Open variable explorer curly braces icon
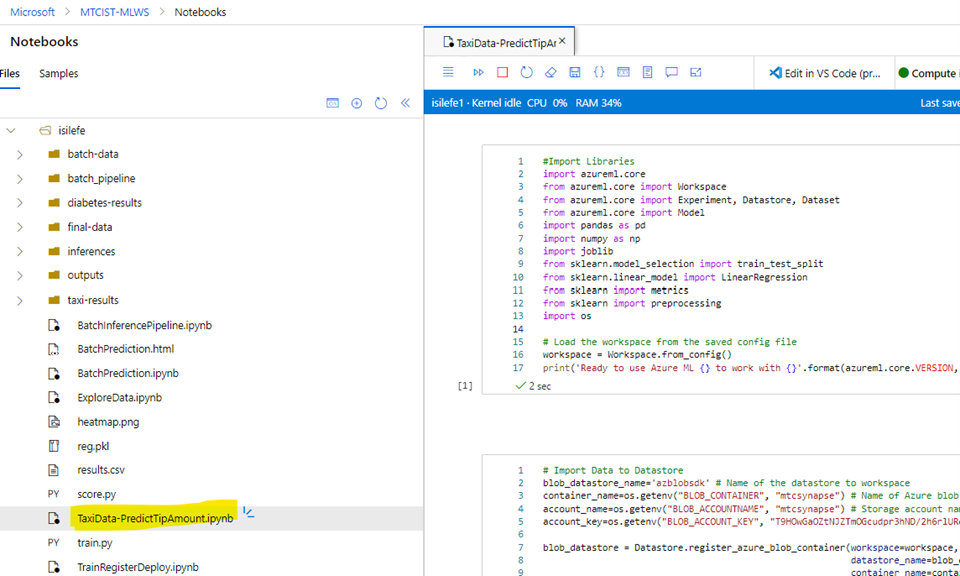Viewport: 960px width, 576px height. 599,72
